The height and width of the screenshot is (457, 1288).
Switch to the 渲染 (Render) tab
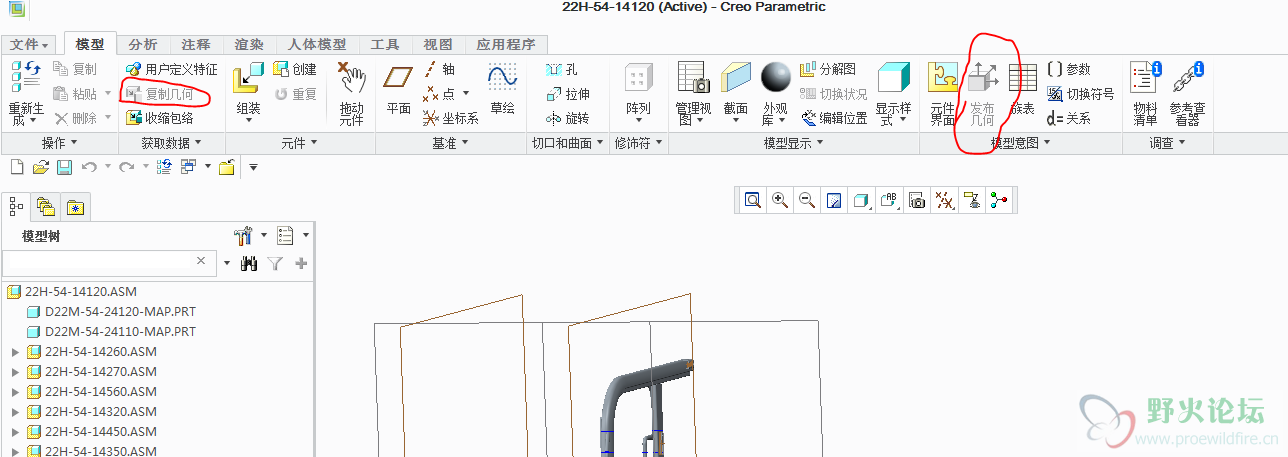pyautogui.click(x=249, y=45)
